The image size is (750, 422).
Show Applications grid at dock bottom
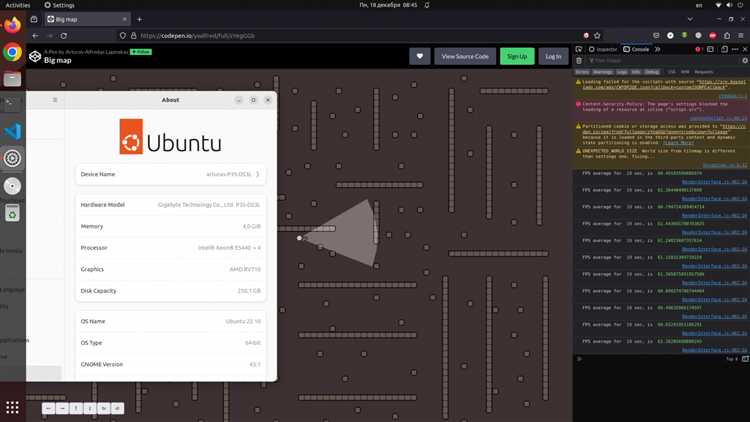[x=12, y=408]
